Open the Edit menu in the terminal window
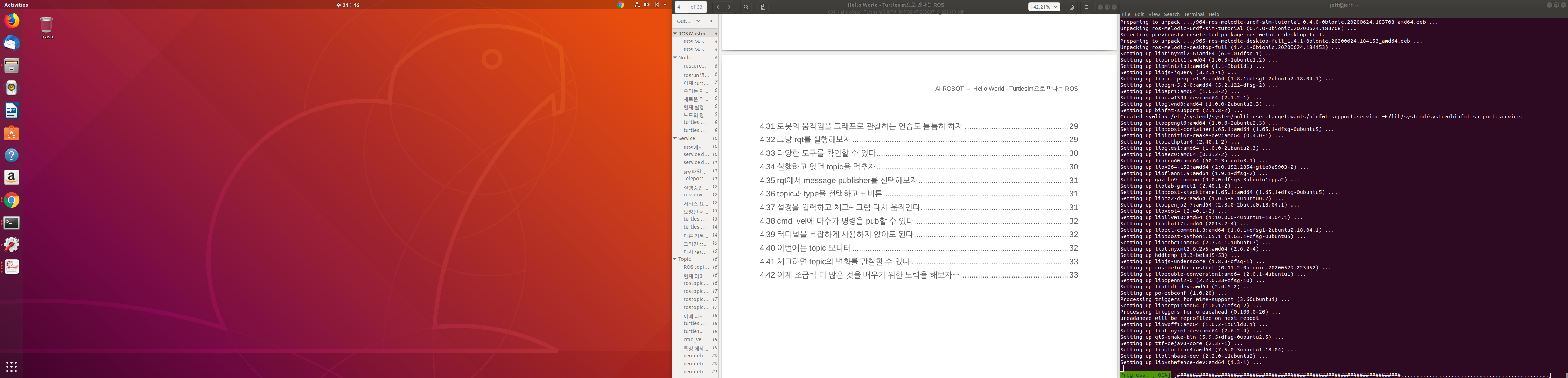 coord(1139,14)
